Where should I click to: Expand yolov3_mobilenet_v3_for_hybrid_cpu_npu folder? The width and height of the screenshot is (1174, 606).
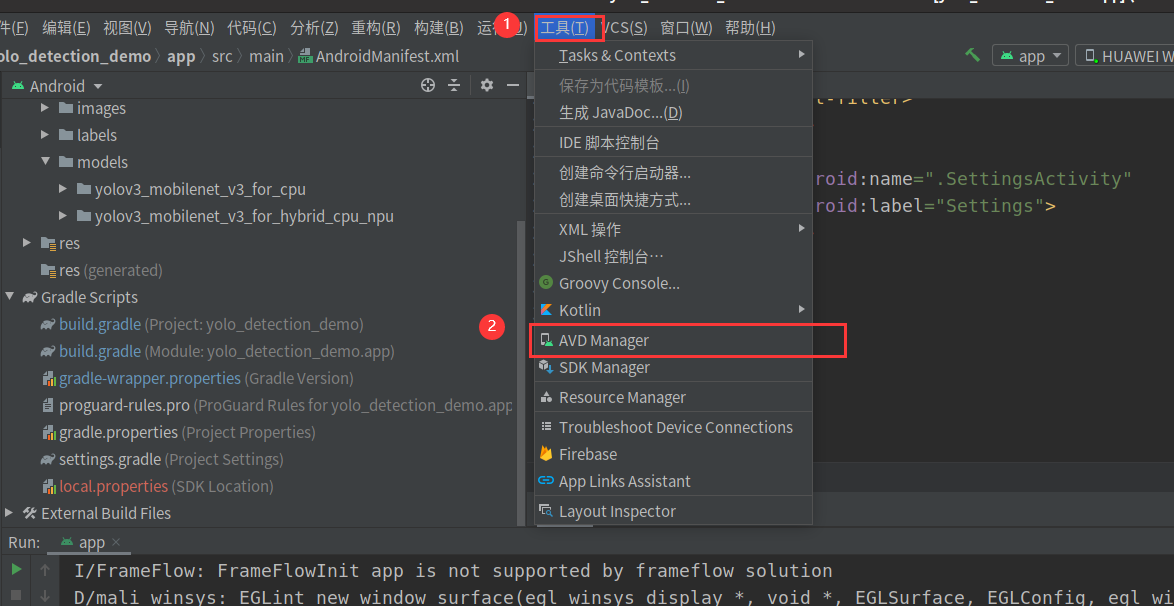click(63, 216)
